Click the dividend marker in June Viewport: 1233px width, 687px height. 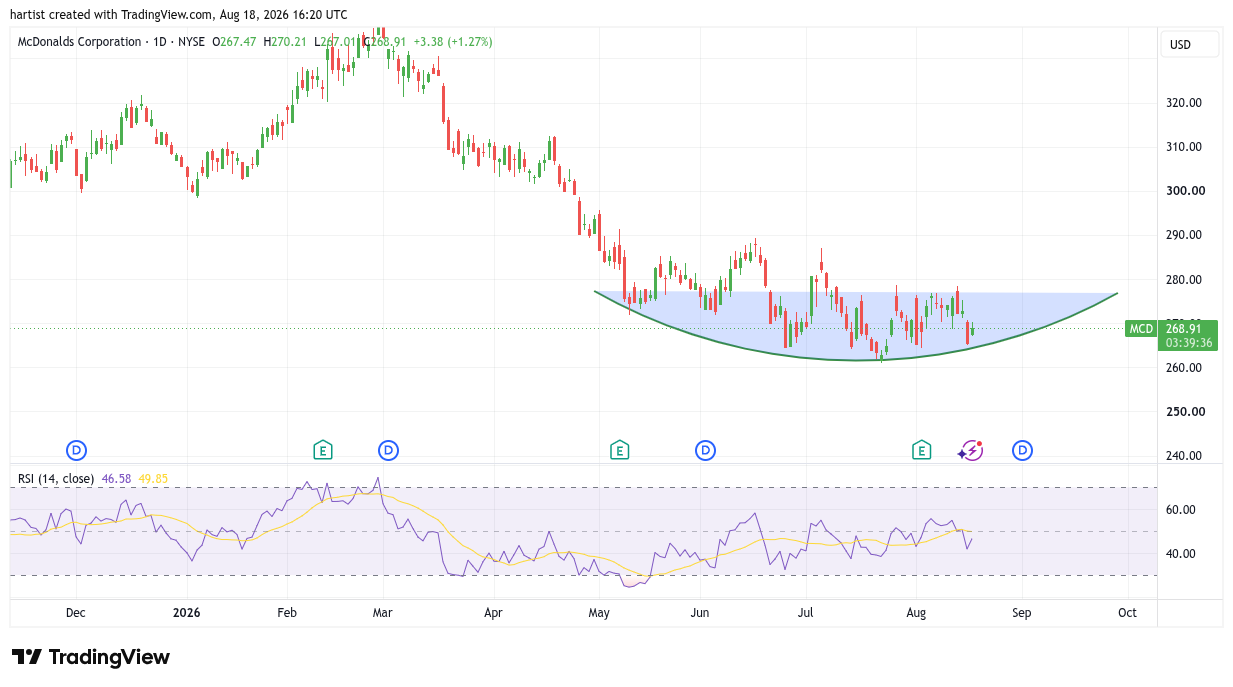pos(705,450)
